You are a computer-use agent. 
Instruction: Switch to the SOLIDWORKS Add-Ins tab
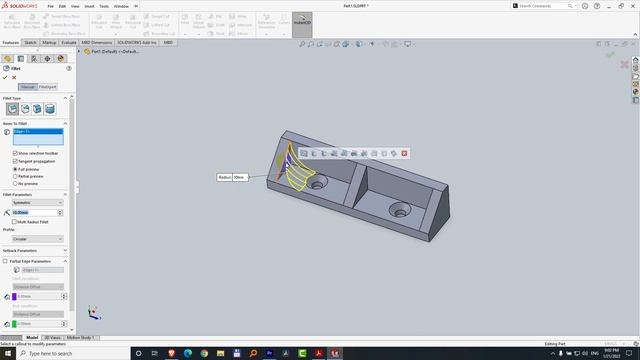coord(137,42)
